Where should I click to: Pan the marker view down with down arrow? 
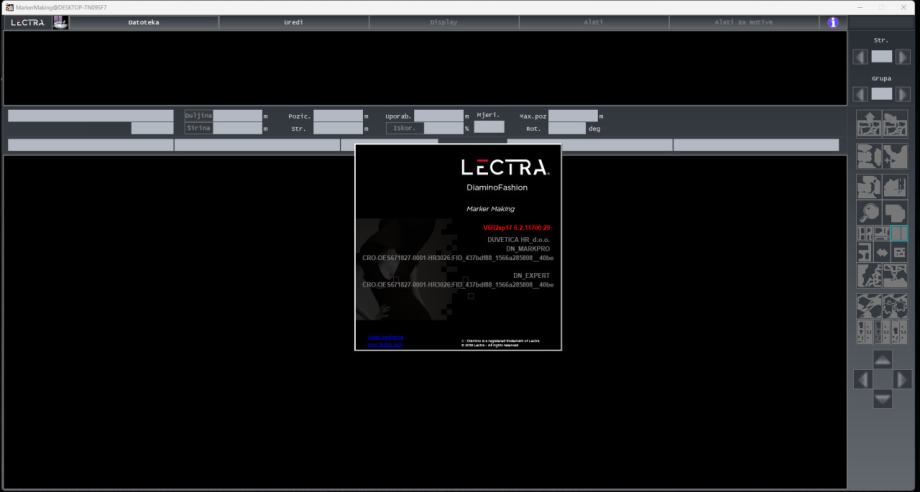coord(882,399)
